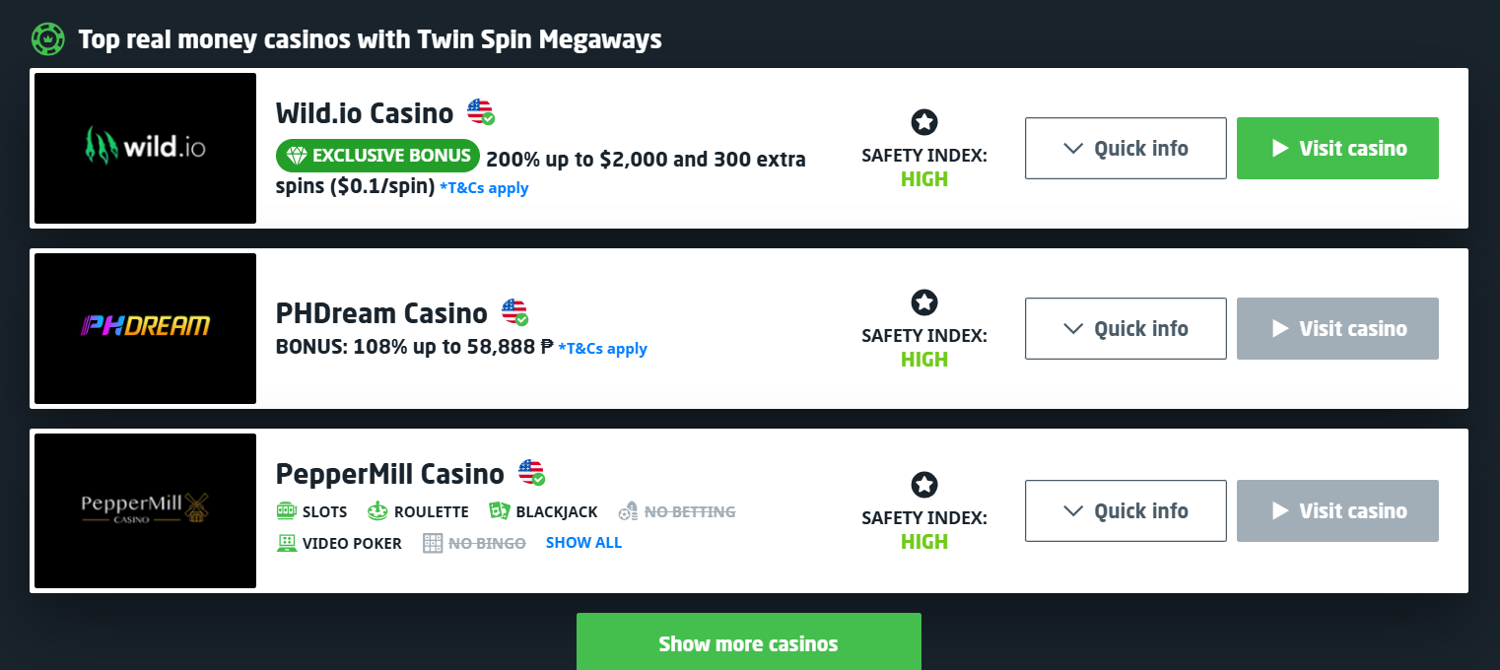Click the US flag icon beside PepperMill Casino
The height and width of the screenshot is (670, 1500).
coord(531,472)
